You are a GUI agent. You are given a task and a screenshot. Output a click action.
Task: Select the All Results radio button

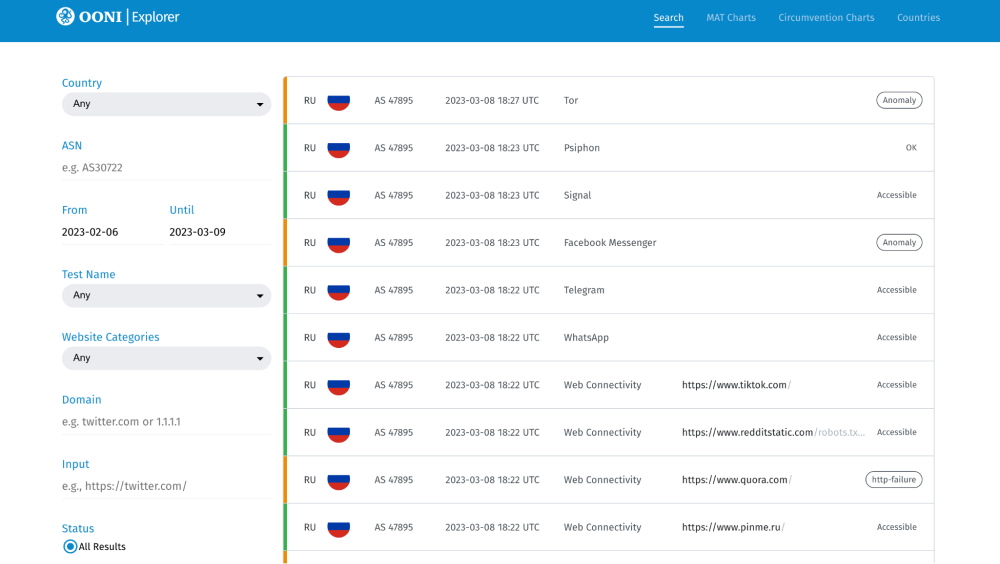click(70, 547)
